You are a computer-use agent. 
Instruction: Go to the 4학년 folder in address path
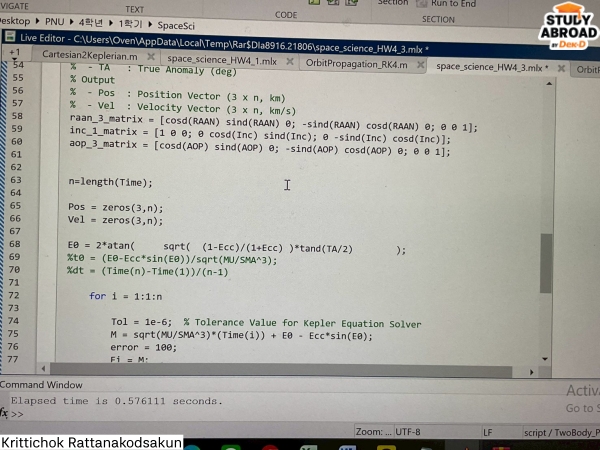pos(92,19)
